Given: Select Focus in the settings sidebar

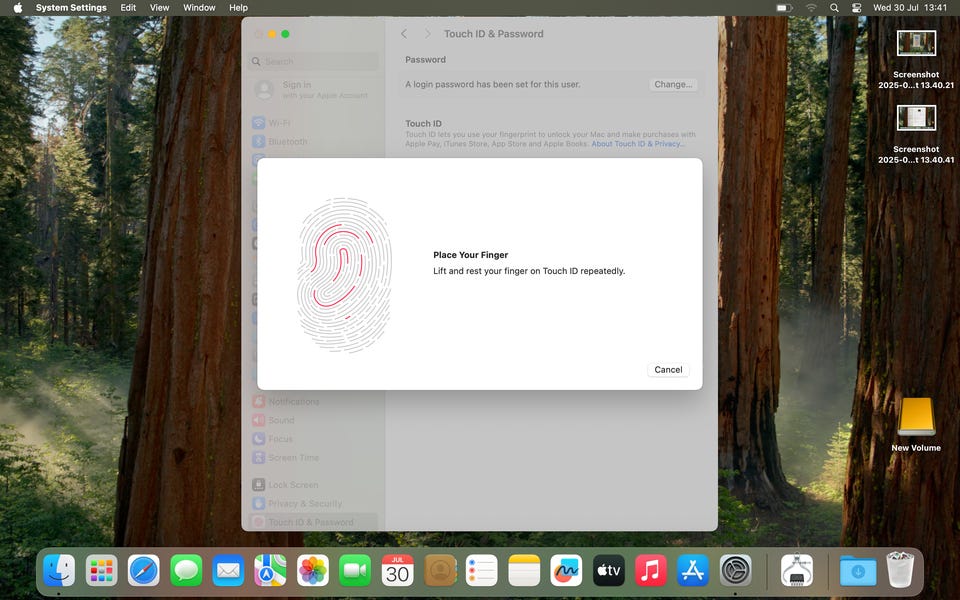Looking at the screenshot, I should click(x=314, y=439).
